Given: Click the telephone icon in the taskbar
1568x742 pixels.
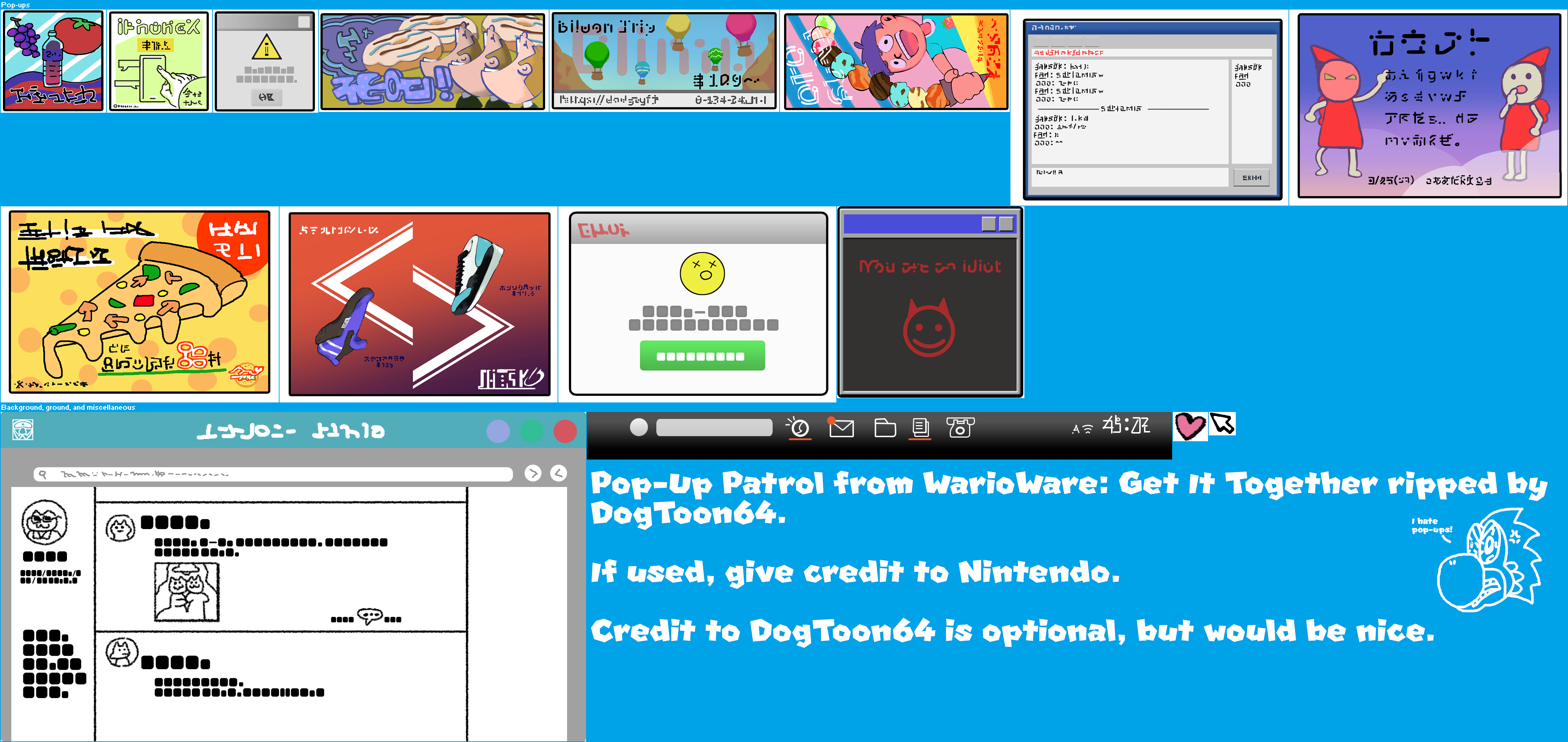Looking at the screenshot, I should coord(960,427).
